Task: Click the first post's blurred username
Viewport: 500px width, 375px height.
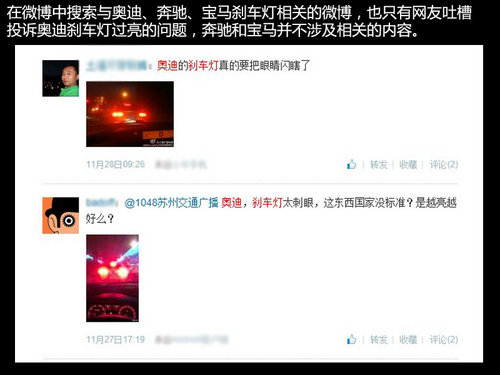Action: (x=117, y=66)
